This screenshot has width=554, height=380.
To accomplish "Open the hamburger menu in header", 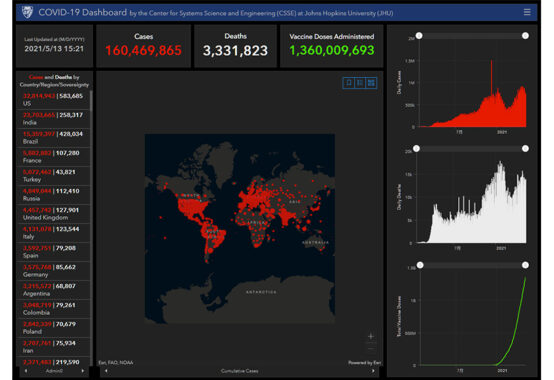I will click(527, 12).
